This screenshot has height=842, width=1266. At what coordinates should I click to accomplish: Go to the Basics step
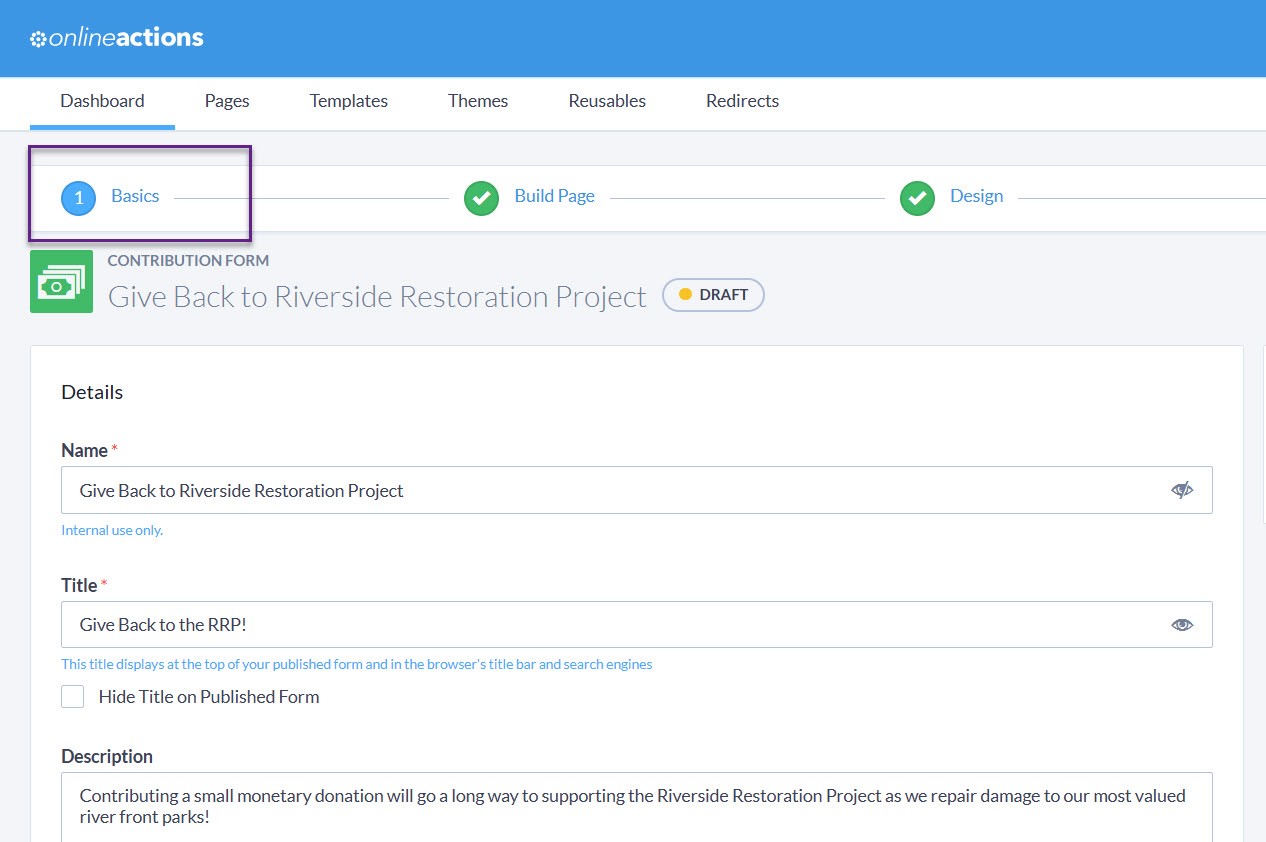click(135, 196)
